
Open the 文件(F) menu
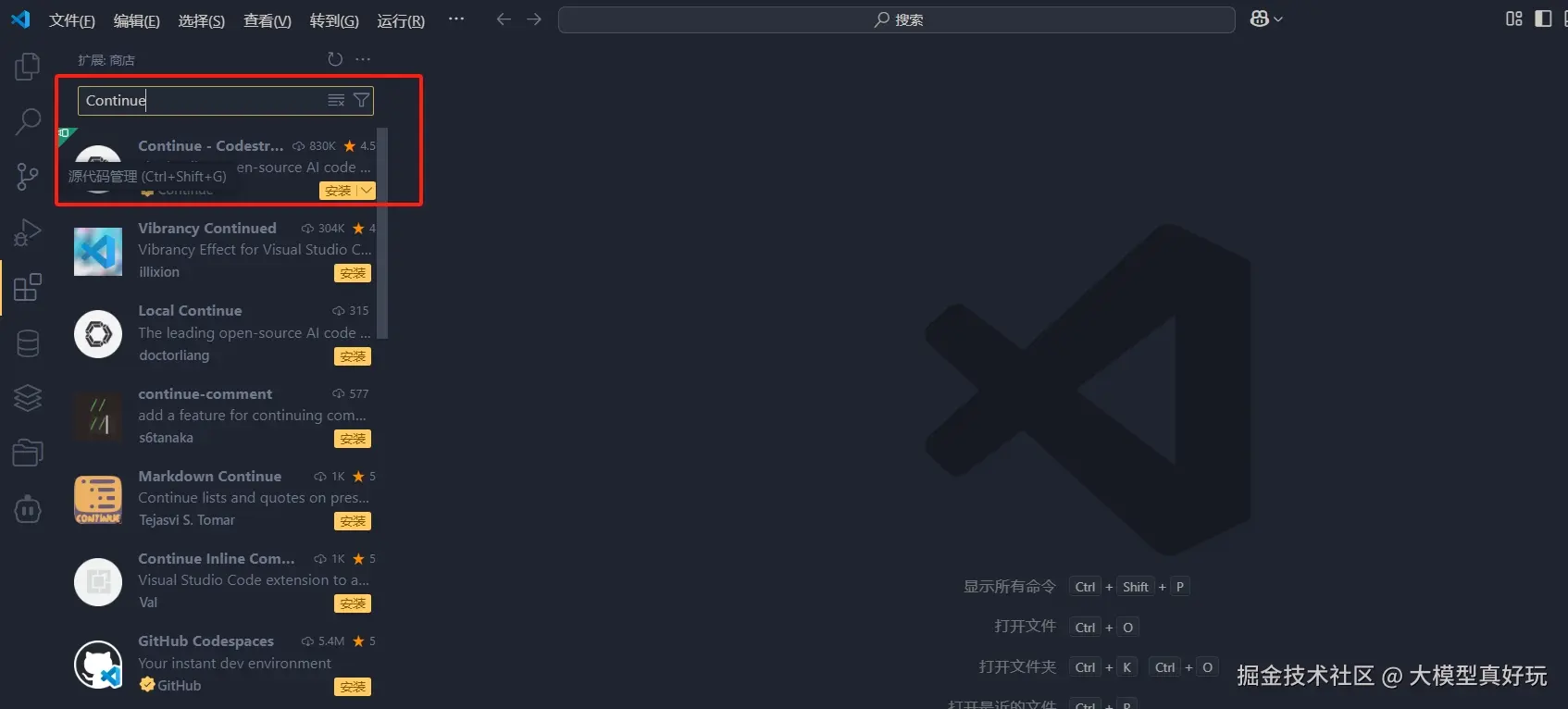point(72,20)
